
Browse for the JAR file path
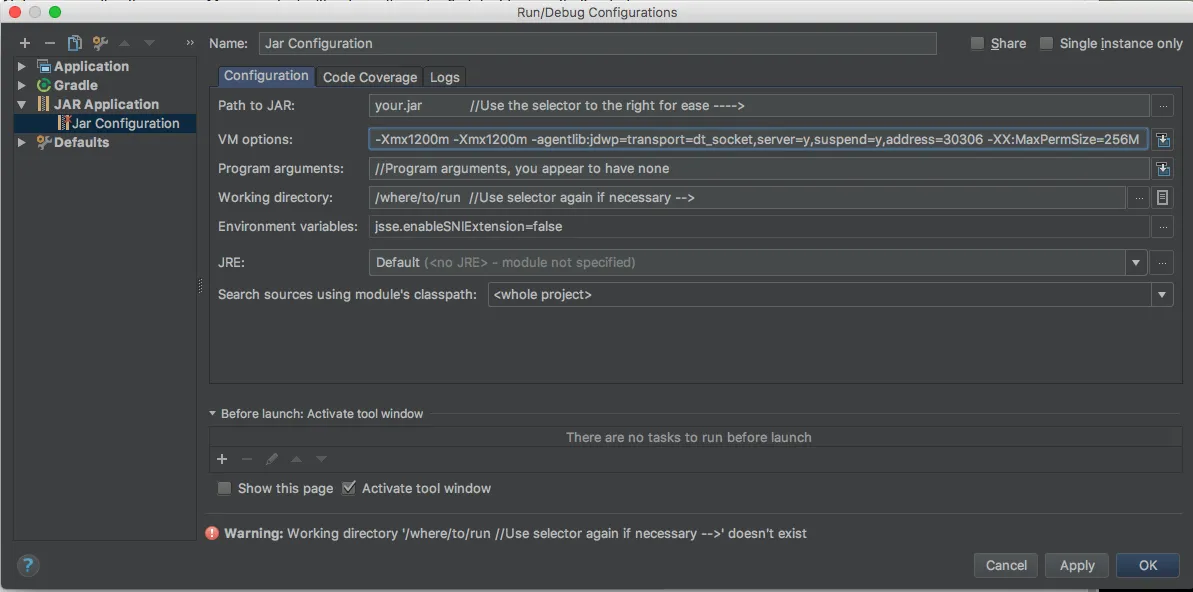(1162, 106)
